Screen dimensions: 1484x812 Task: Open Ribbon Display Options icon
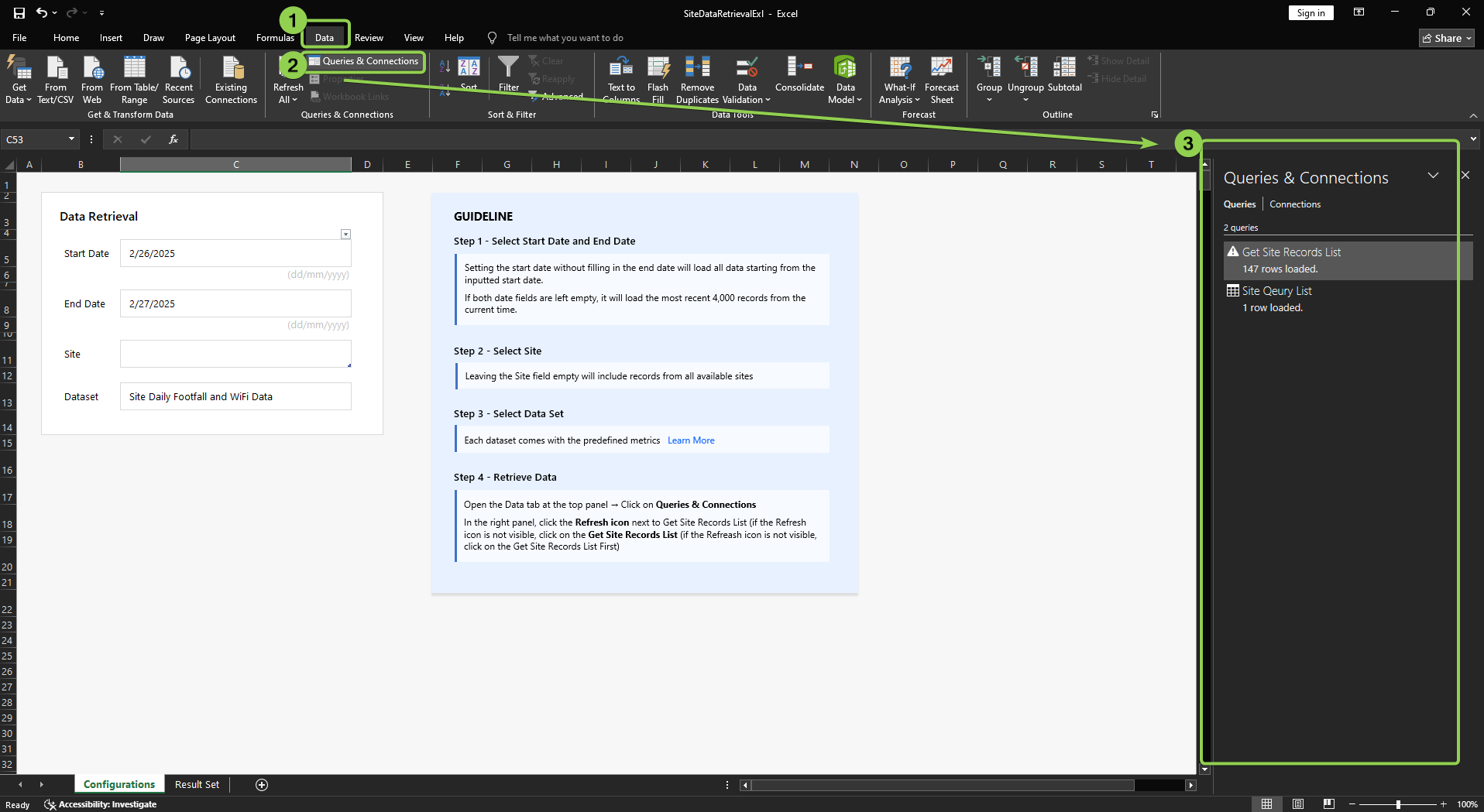coord(1359,12)
